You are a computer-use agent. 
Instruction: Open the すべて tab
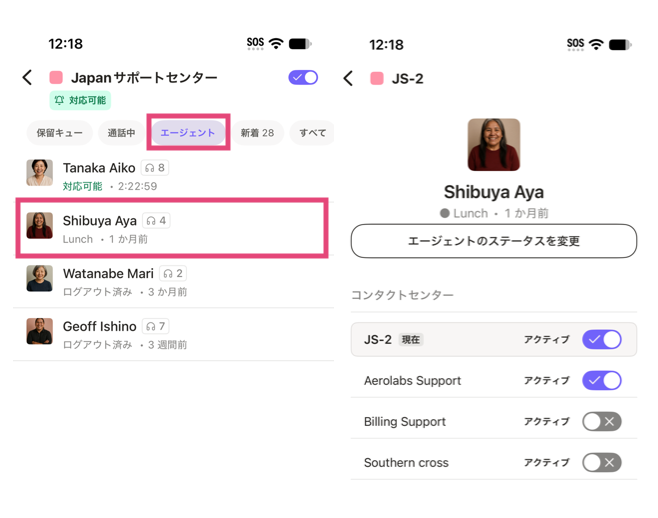(312, 133)
